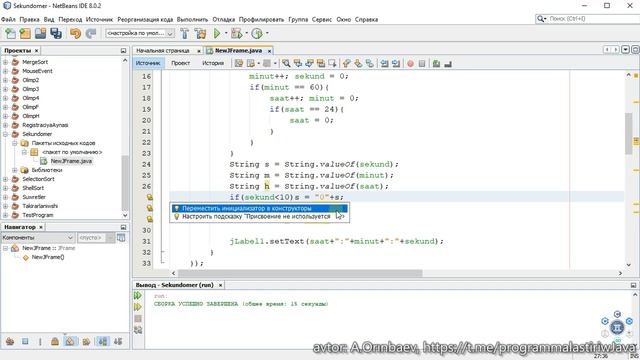
Task: Click the Open Project toolbar icon
Action: pyautogui.click(x=40, y=33)
